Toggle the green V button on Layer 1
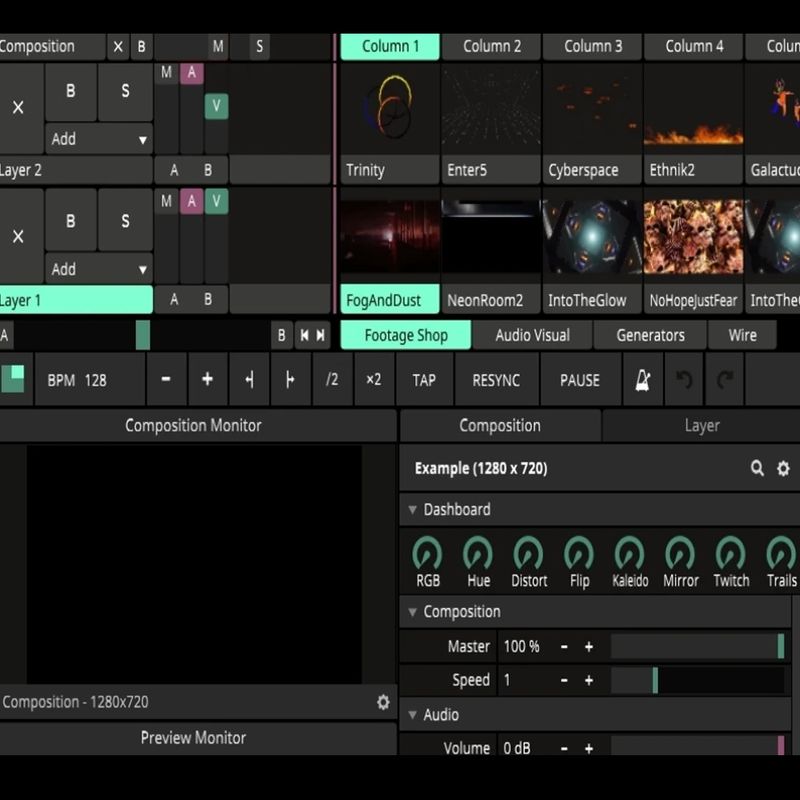The image size is (800, 800). pyautogui.click(x=216, y=202)
